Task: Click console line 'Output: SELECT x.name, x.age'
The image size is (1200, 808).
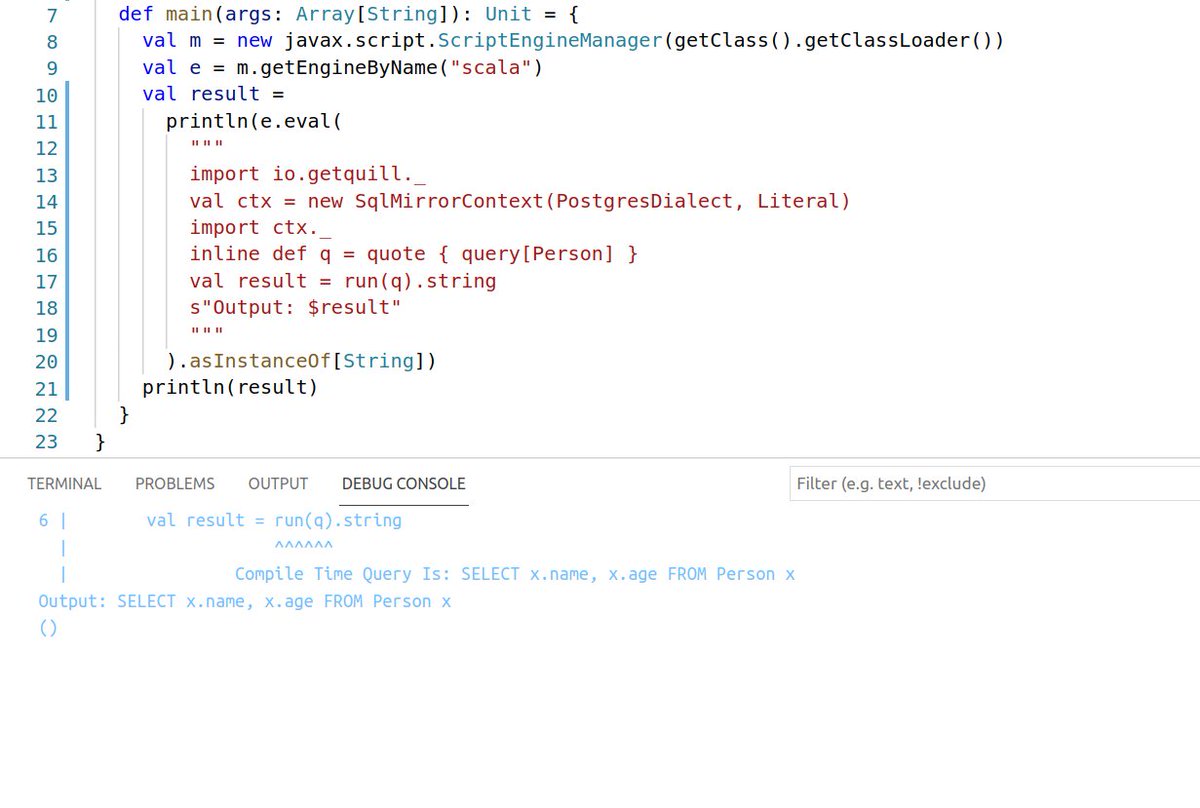Action: coord(245,601)
